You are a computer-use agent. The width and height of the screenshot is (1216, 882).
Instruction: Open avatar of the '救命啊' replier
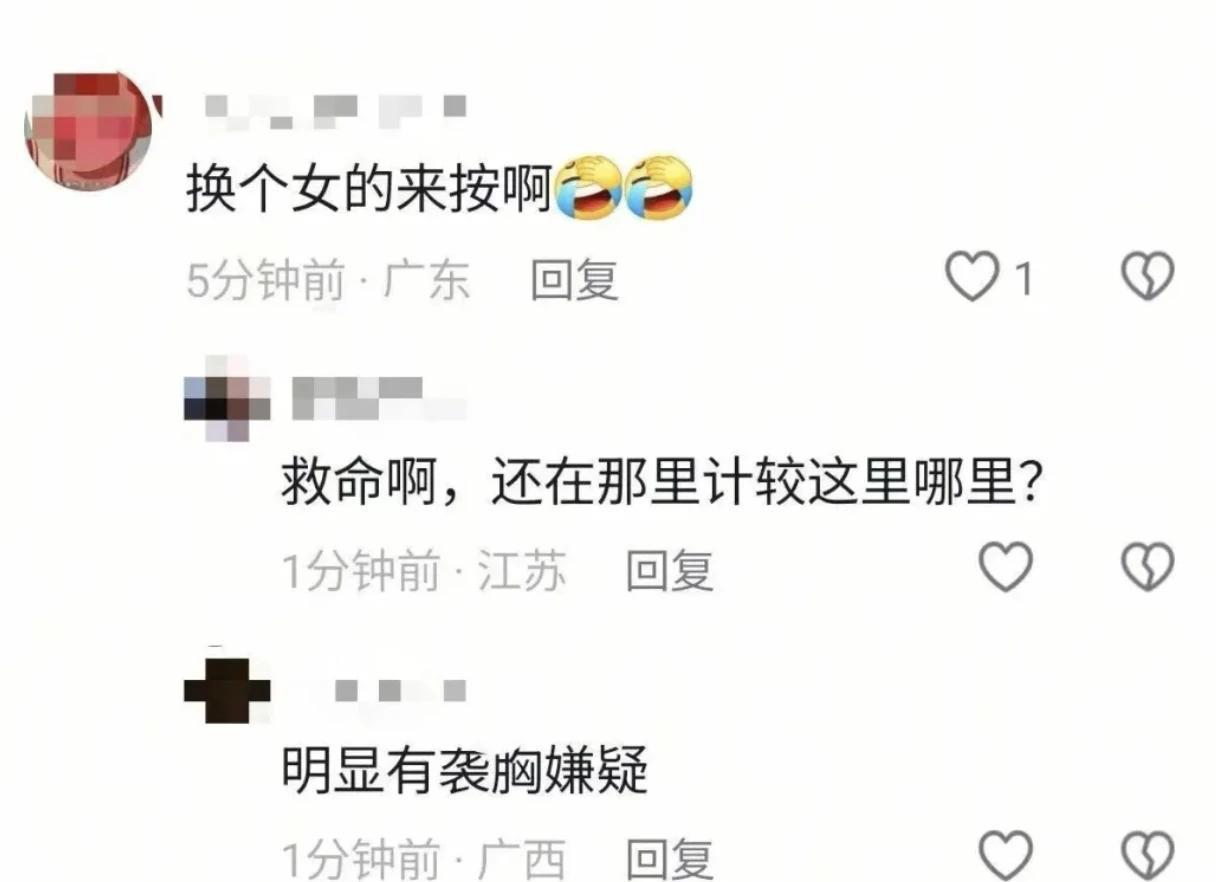point(228,398)
